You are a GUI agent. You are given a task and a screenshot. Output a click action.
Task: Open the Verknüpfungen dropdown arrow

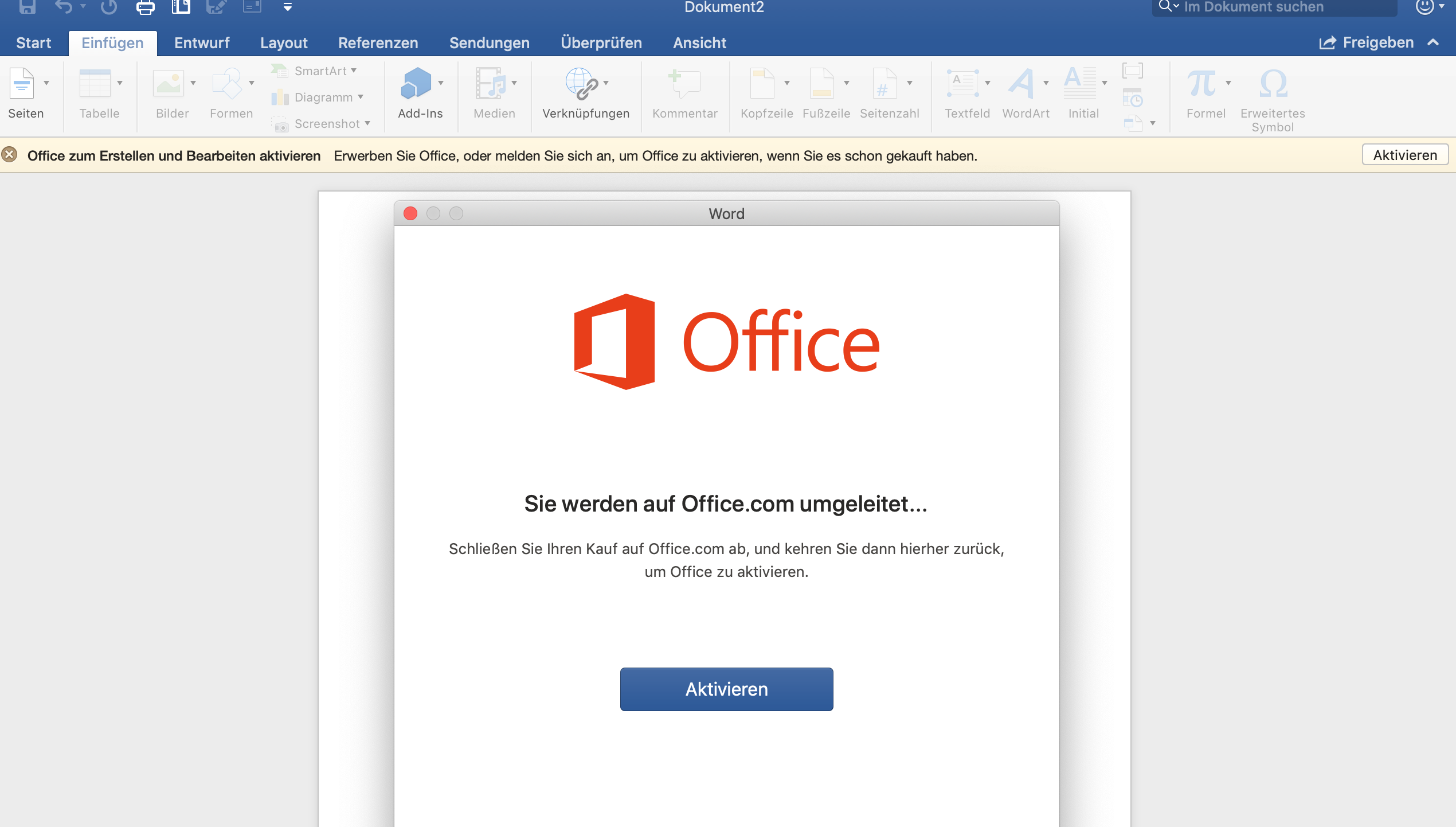point(606,83)
